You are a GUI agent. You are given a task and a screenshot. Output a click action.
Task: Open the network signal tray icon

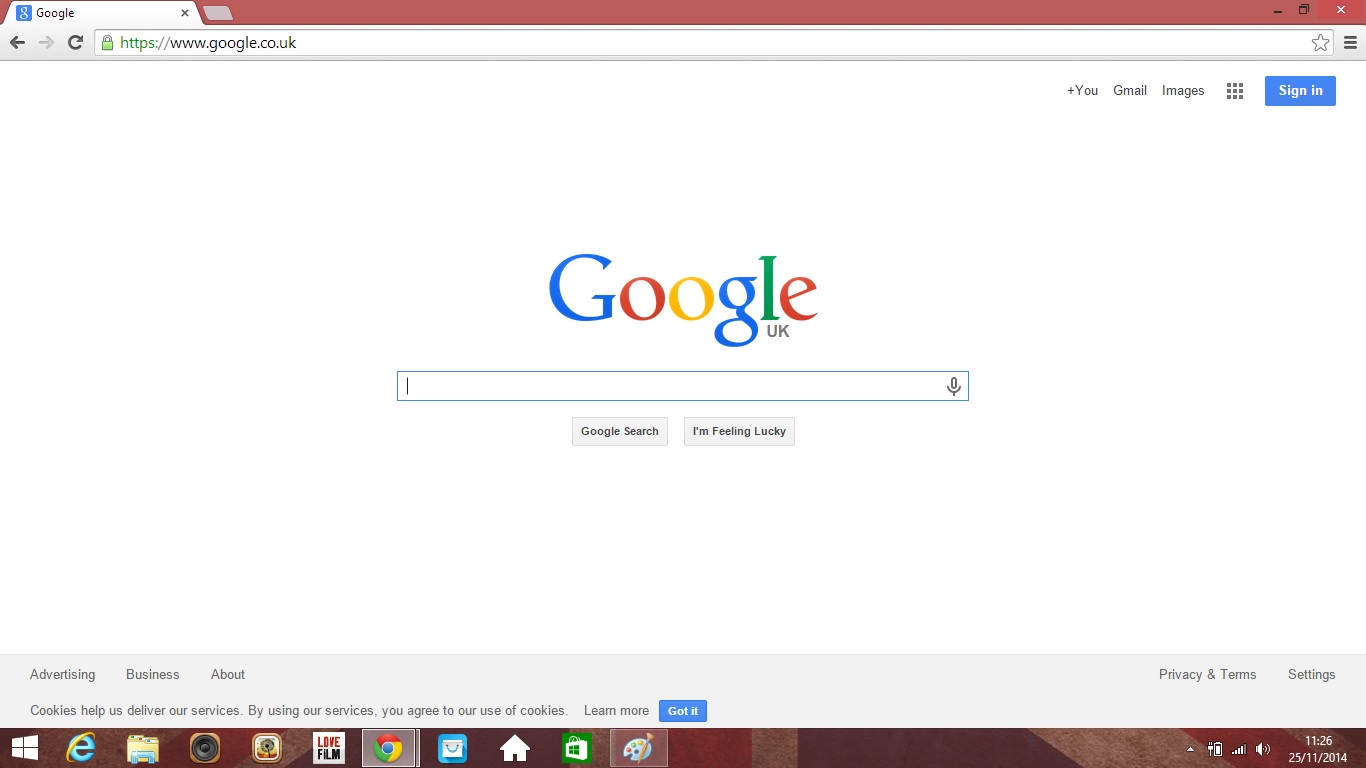(1239, 749)
